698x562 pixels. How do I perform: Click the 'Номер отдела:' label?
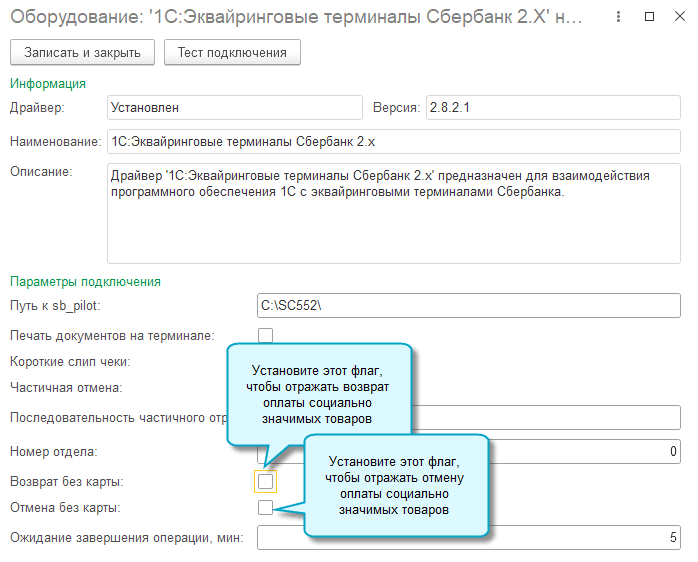click(x=54, y=452)
